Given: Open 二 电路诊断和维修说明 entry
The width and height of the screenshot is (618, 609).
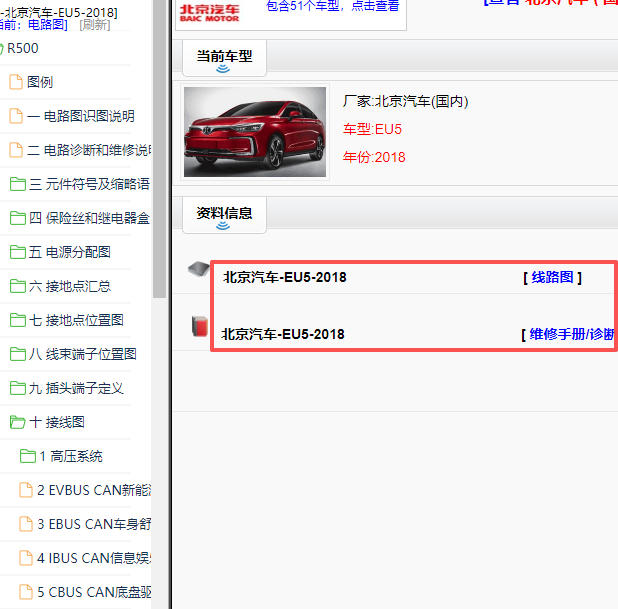Looking at the screenshot, I should coord(89,150).
